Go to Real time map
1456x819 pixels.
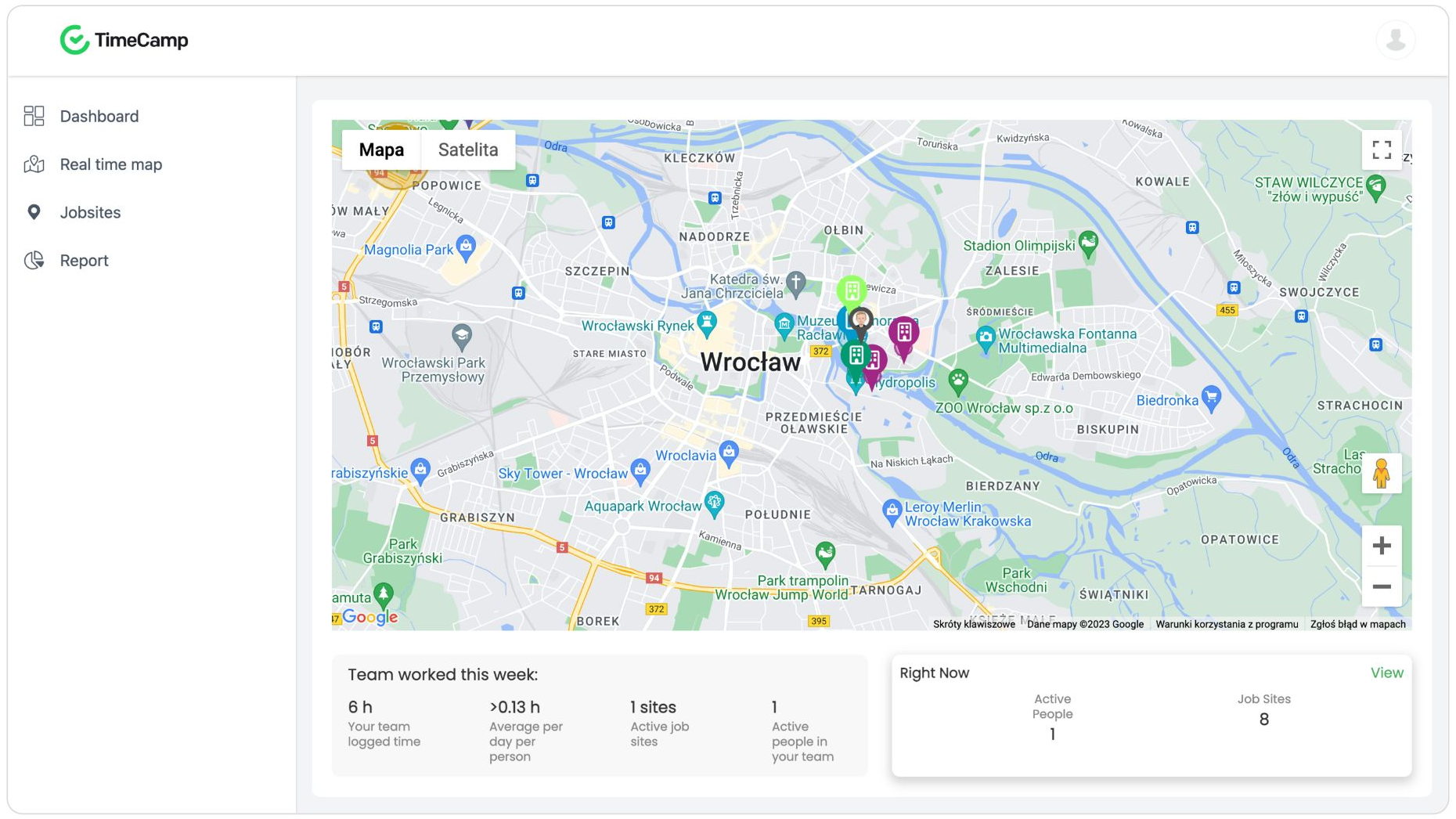click(x=110, y=164)
